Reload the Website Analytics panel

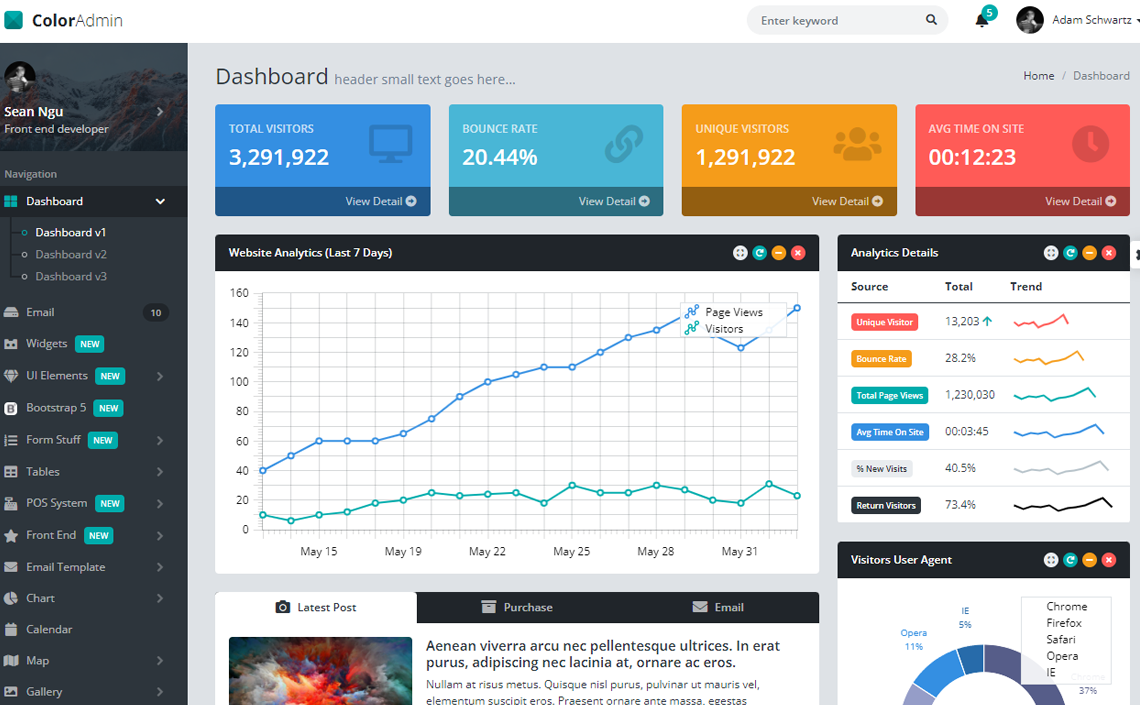point(760,253)
